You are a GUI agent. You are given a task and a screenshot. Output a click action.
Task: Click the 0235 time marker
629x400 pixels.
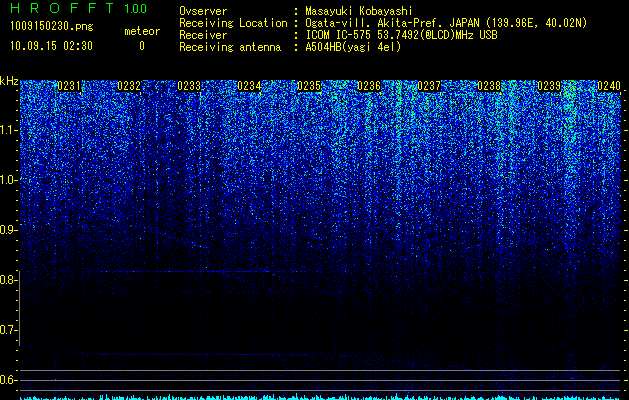[x=309, y=86]
